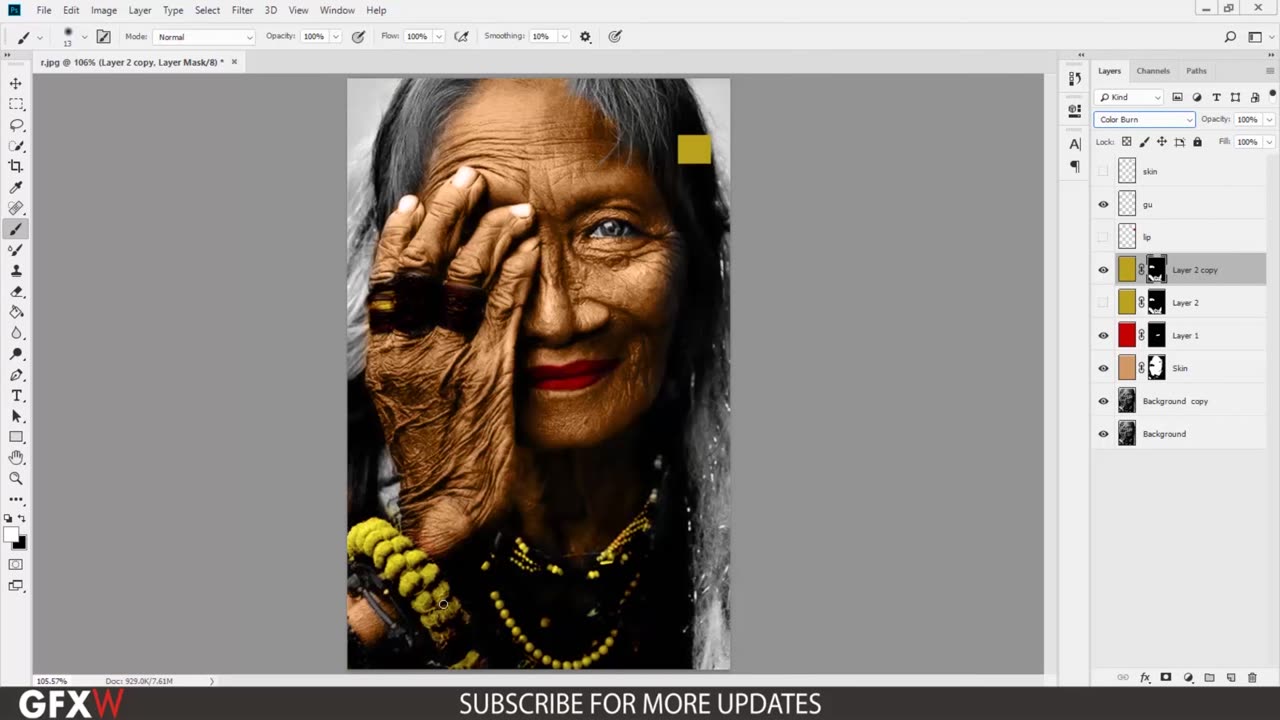Open the Color Burn blend mode dropdown
Viewport: 1280px width, 720px height.
(x=1144, y=119)
